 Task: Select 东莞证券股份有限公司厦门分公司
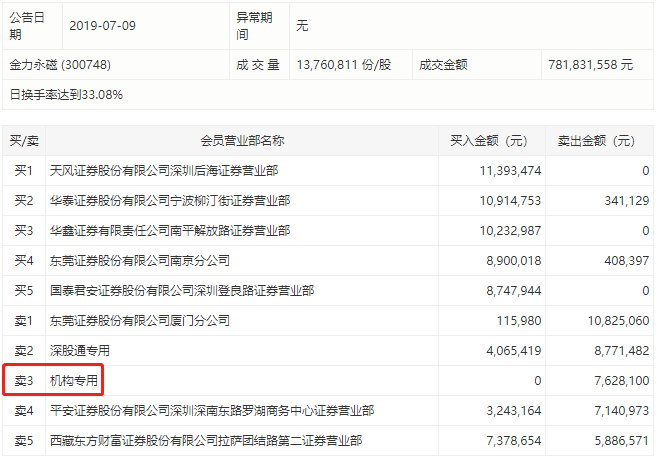140,321
